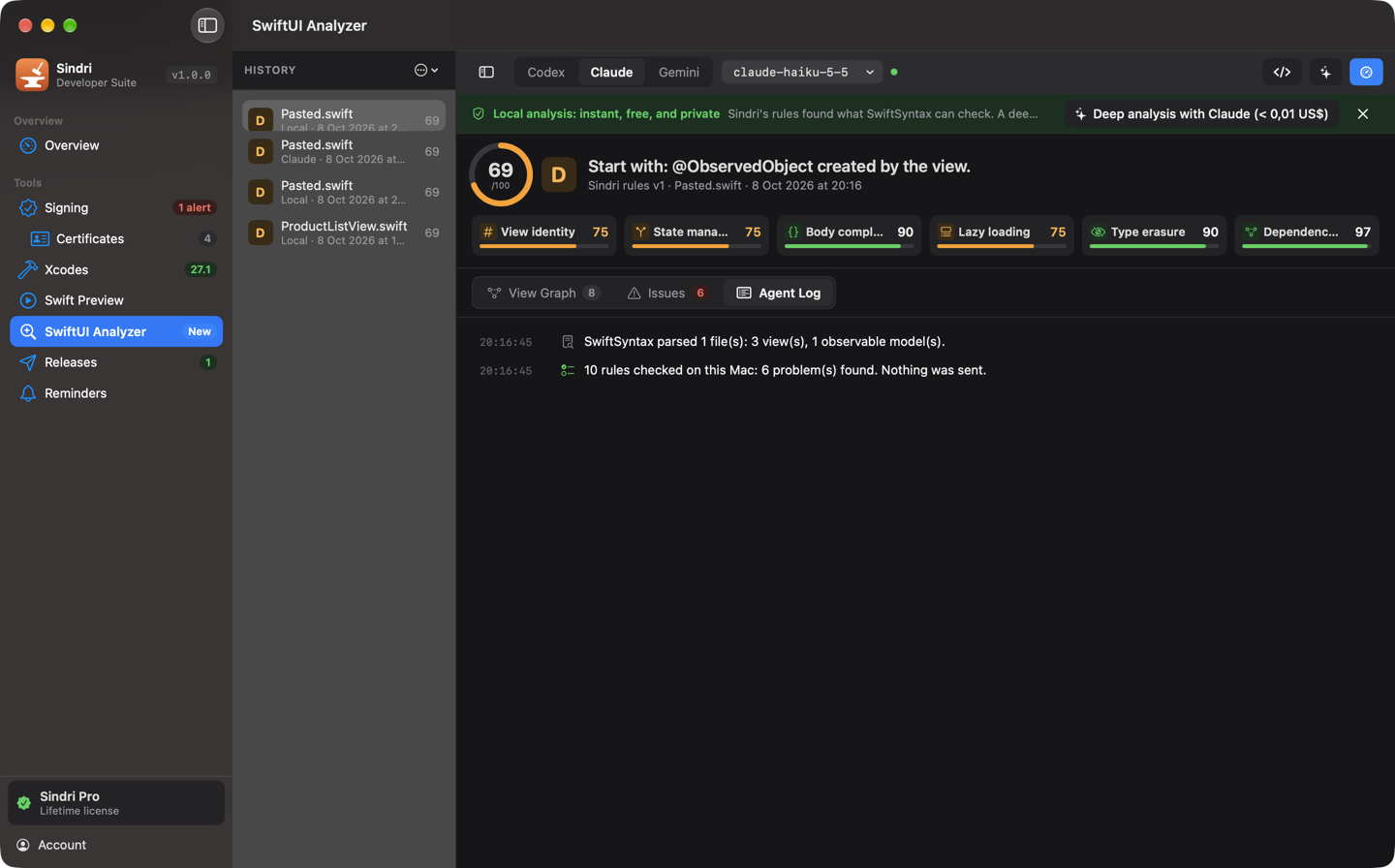Open Swift Preview tool
Image resolution: width=1395 pixels, height=868 pixels.
(116, 300)
